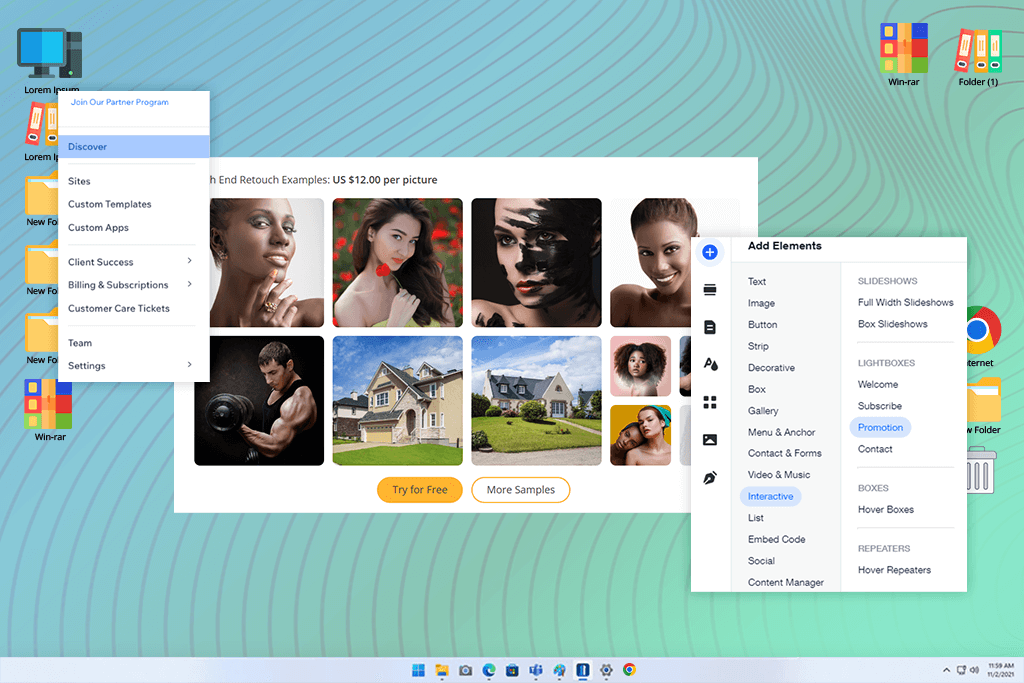Choose Hover Repeaters option

[894, 570]
